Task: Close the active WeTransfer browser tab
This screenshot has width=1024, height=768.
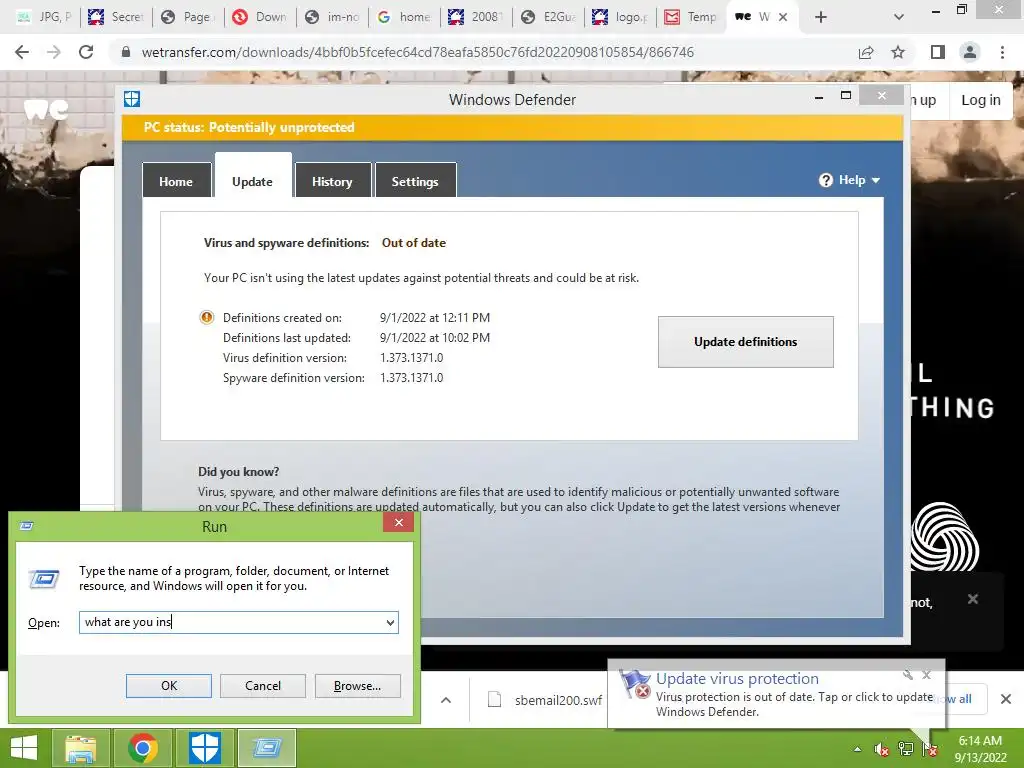Action: tap(783, 17)
